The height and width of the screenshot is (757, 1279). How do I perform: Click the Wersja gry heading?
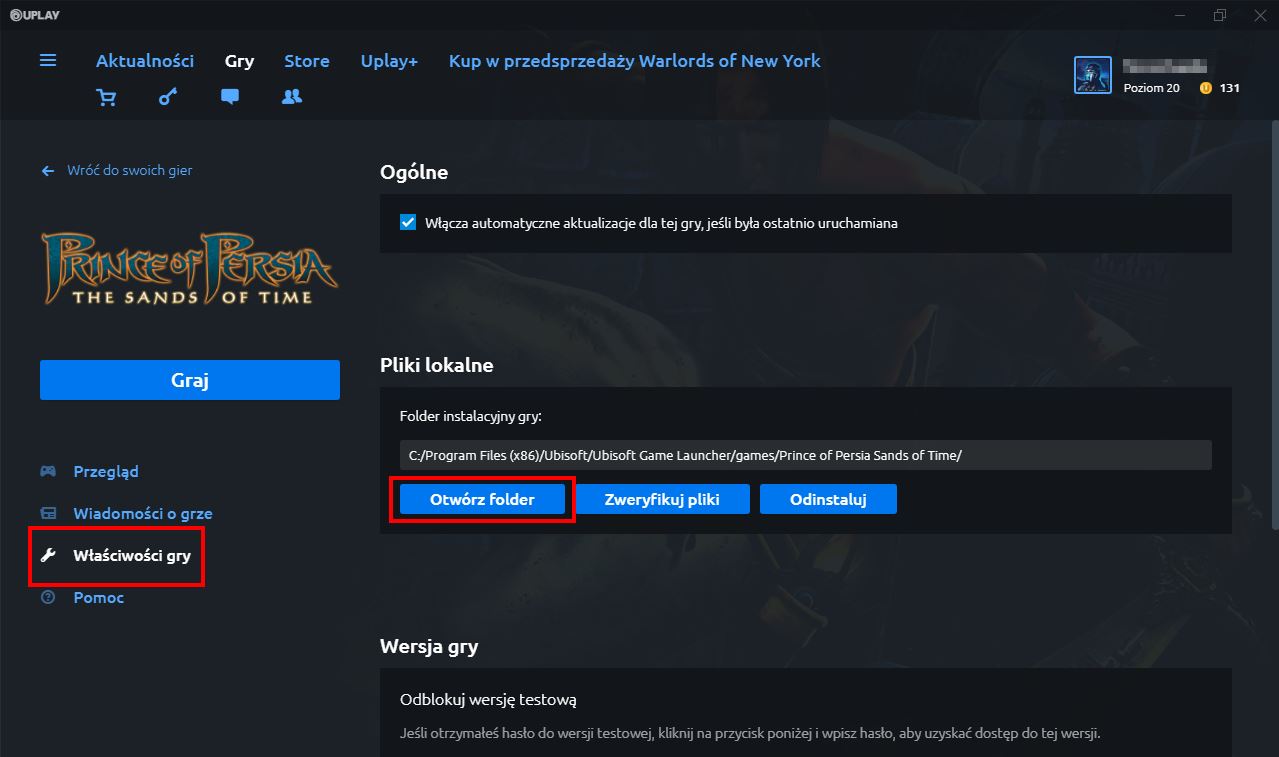[429, 646]
